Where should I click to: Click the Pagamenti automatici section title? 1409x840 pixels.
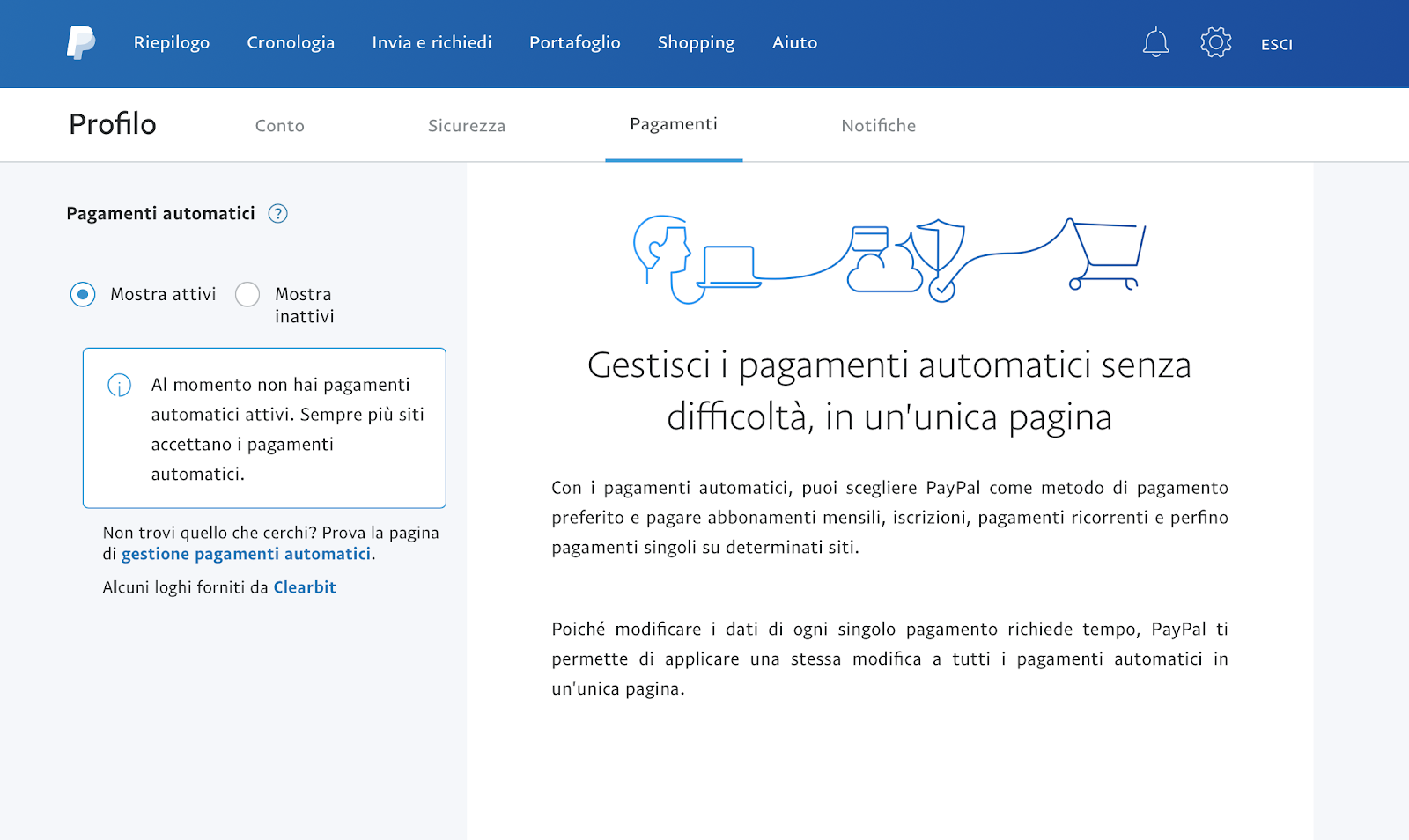click(x=160, y=213)
